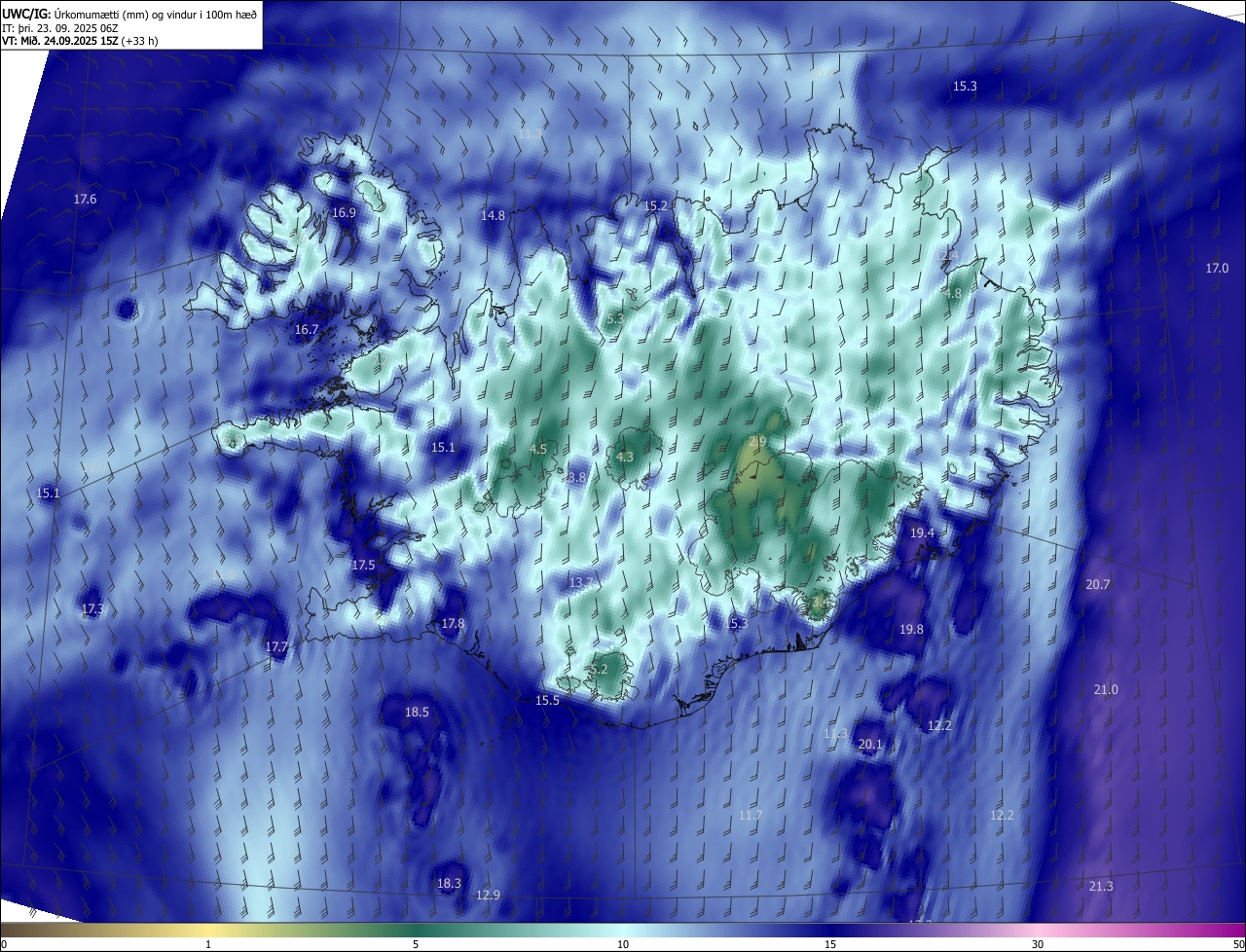1246x952 pixels.
Task: Click the 4.5 value label
Action: point(538,450)
